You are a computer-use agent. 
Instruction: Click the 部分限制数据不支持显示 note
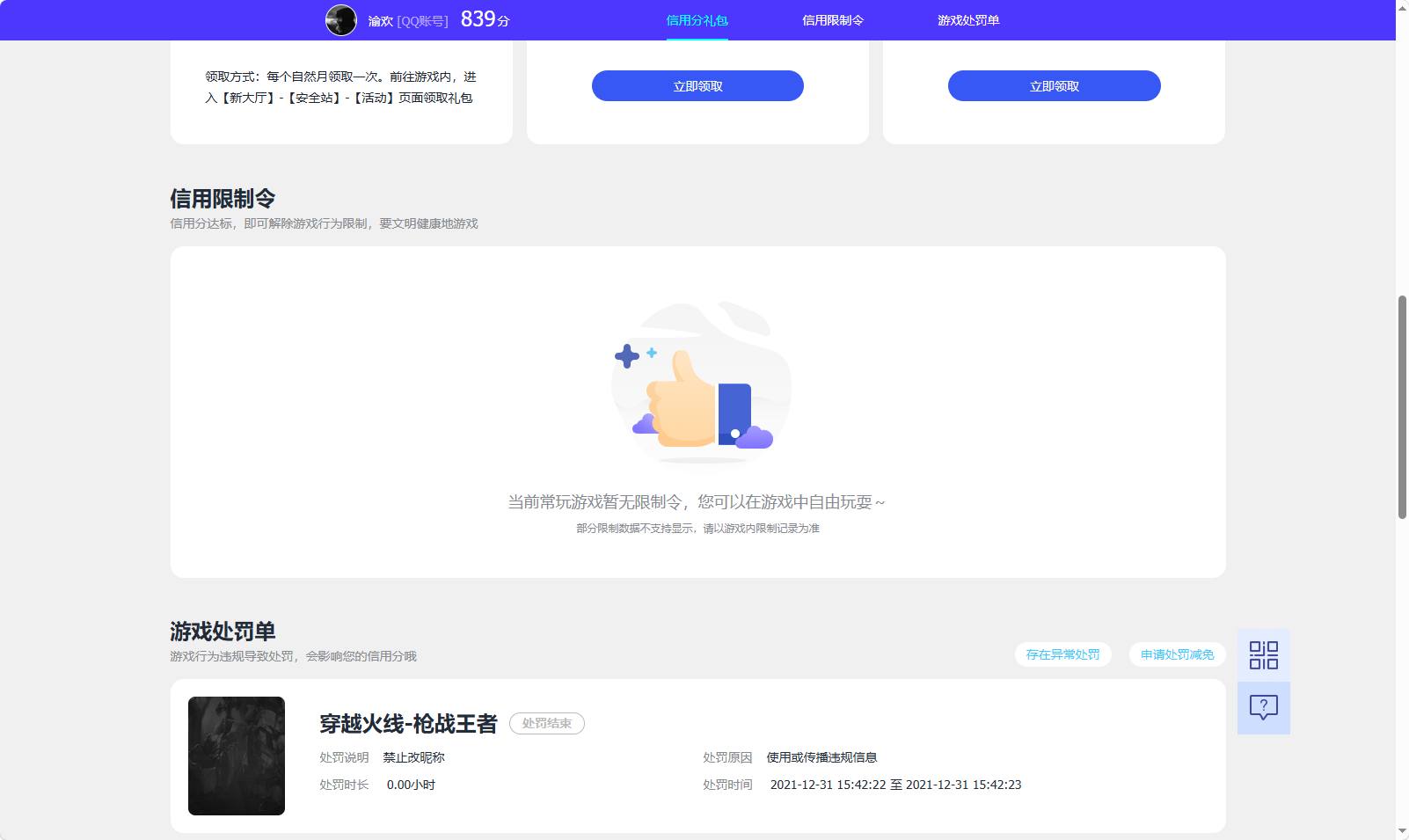tap(697, 529)
